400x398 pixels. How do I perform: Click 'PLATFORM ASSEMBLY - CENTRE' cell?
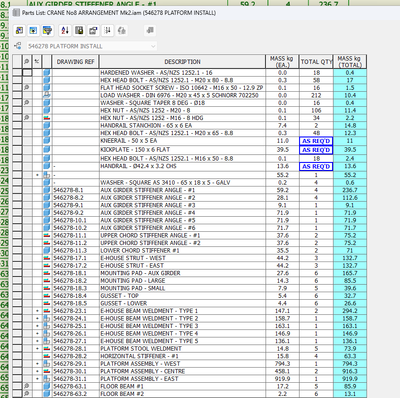182,371
